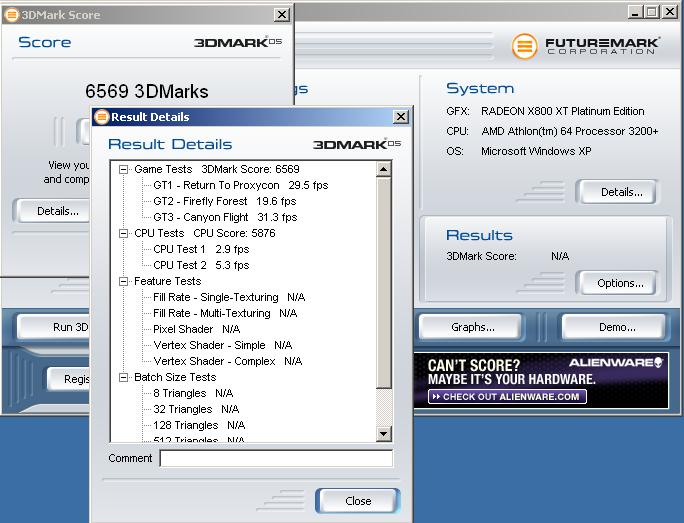This screenshot has width=684, height=523.
Task: Select GT3 - Canyon Flight row
Action: click(225, 217)
